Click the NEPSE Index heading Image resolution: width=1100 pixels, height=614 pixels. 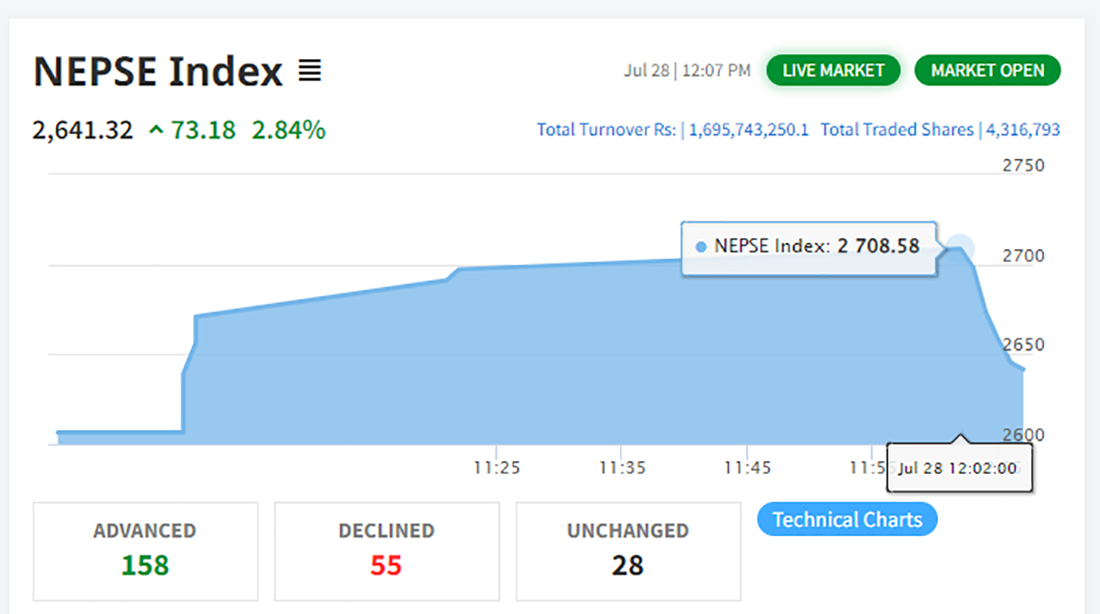tap(158, 71)
